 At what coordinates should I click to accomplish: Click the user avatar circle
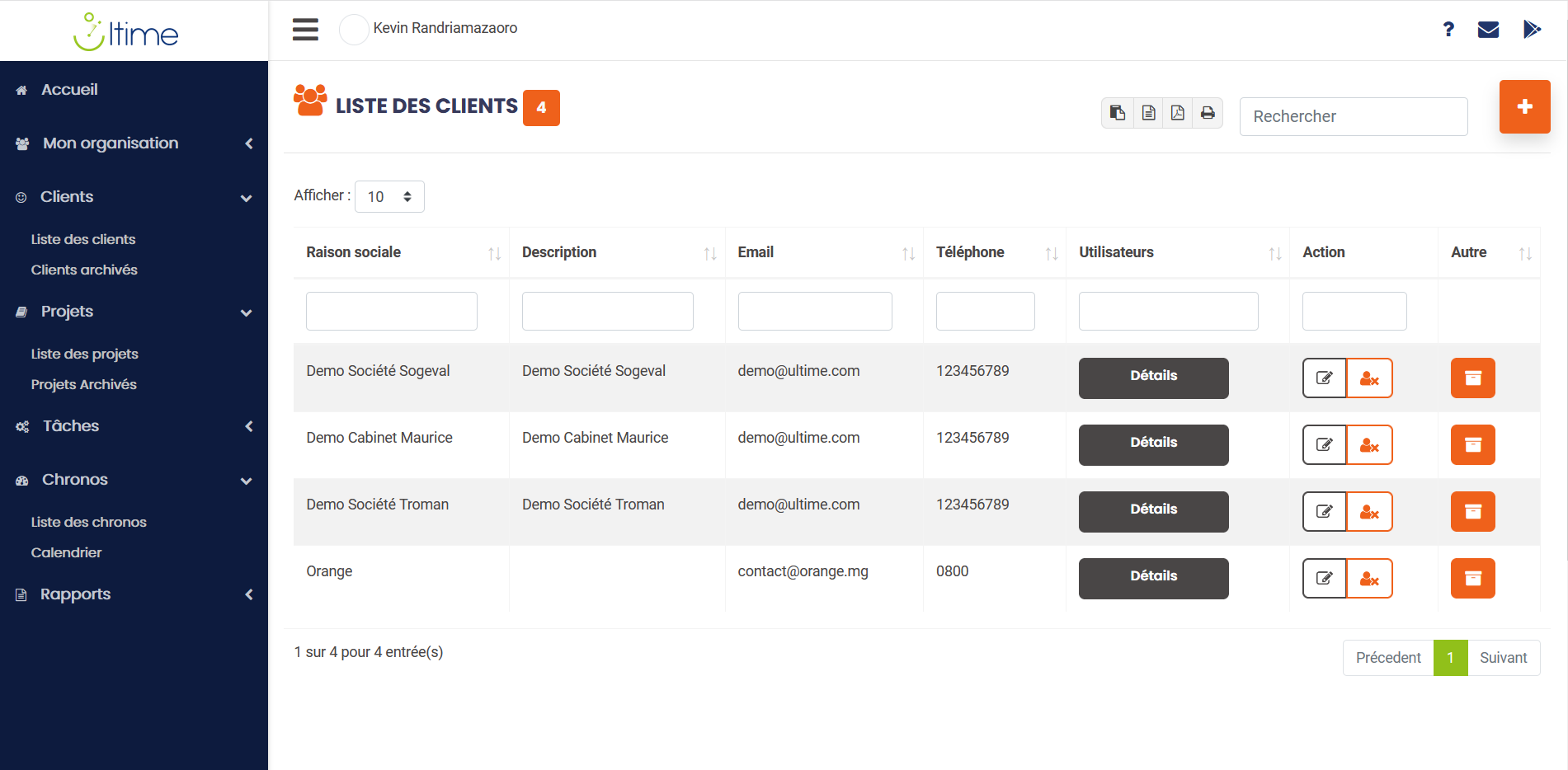coord(354,30)
